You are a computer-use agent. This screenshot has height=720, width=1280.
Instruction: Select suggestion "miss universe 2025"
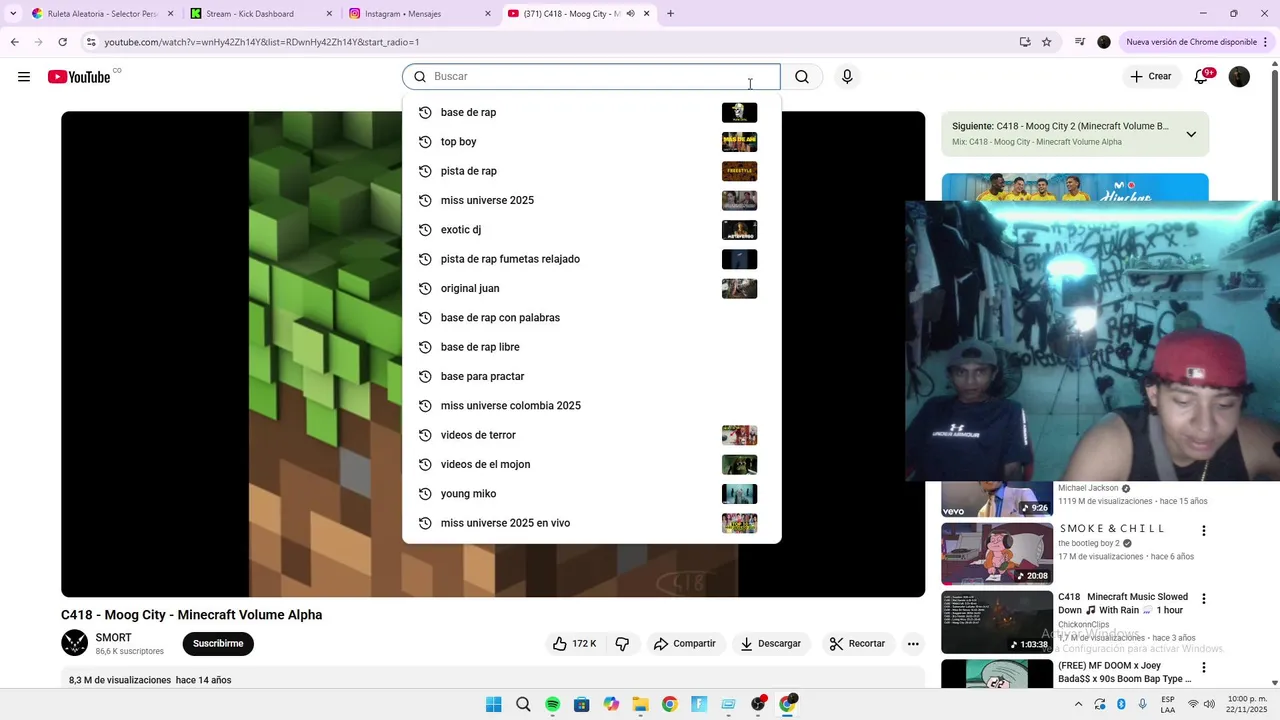pos(591,200)
